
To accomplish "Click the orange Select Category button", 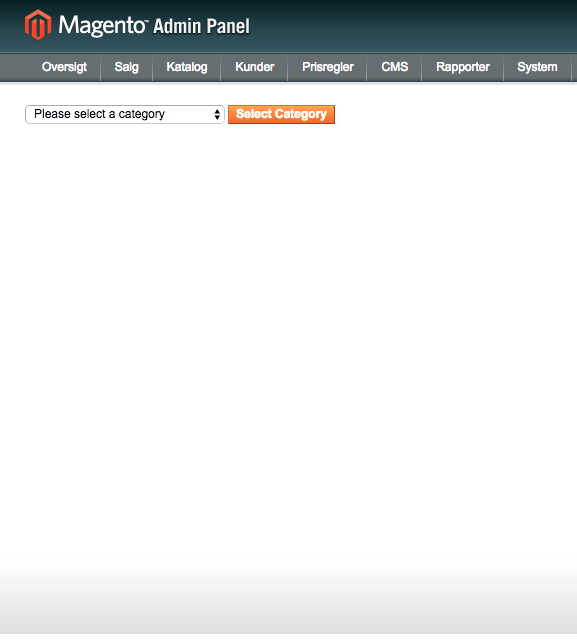I will tap(281, 114).
